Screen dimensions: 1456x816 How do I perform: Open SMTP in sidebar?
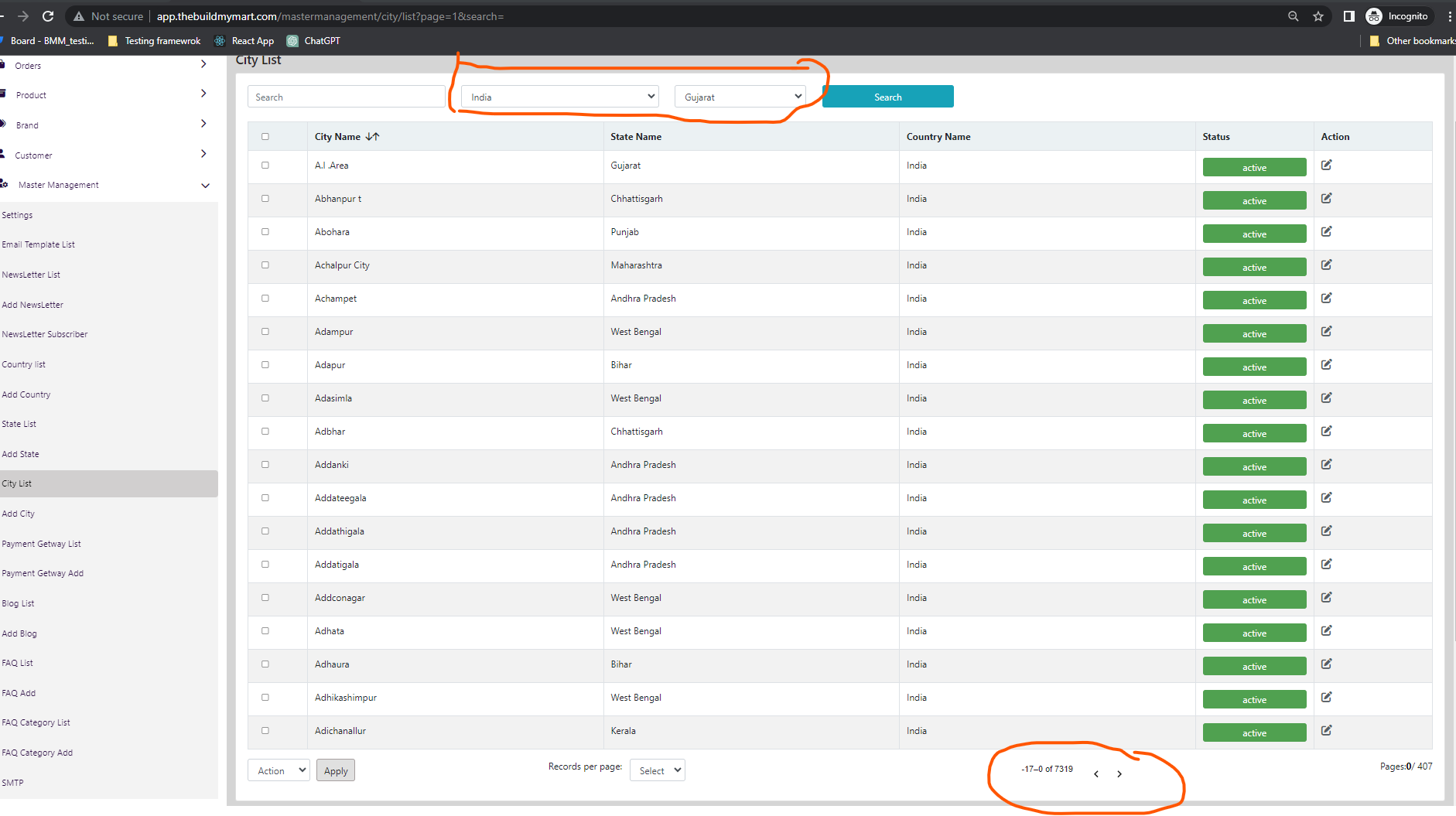tap(12, 783)
